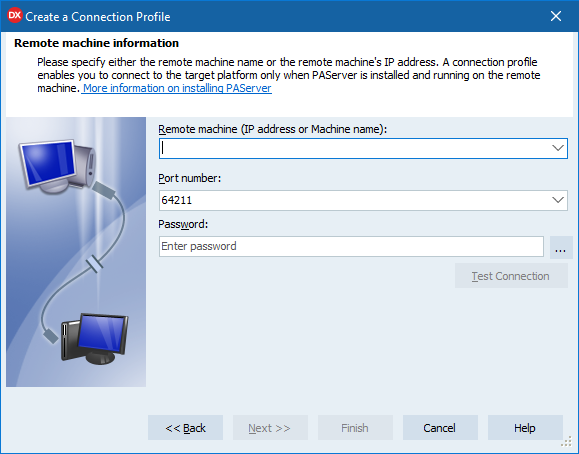
Task: Click the Next >> button
Action: (270, 427)
